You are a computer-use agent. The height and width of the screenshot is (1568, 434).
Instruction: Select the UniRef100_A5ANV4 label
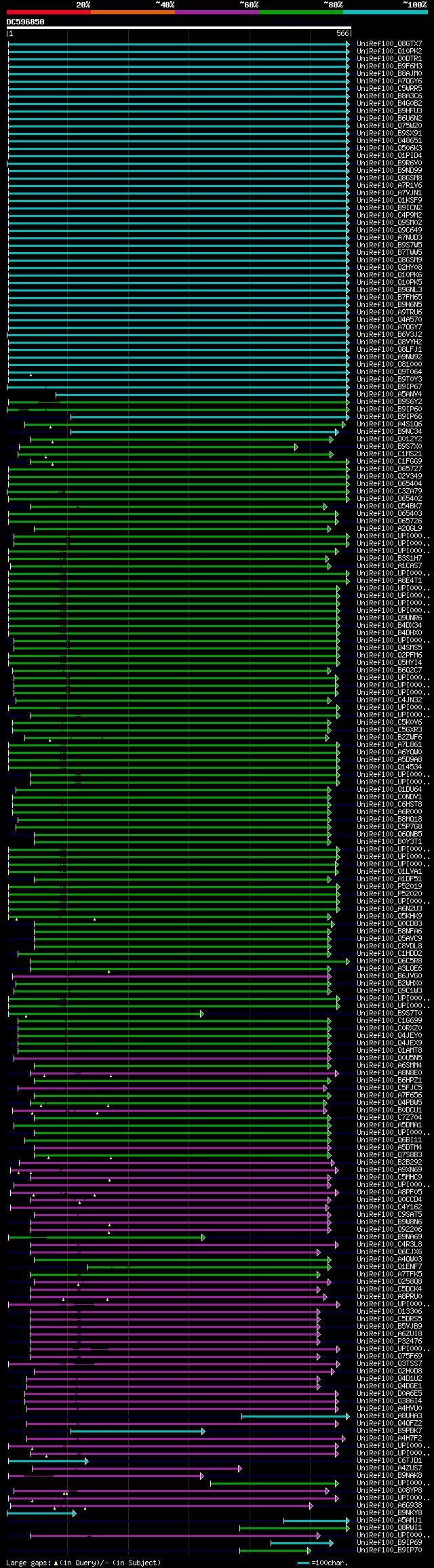pyautogui.click(x=389, y=395)
